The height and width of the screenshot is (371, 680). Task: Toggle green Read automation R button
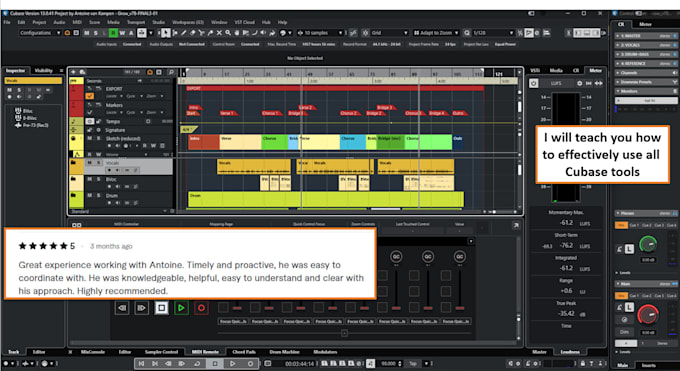pos(113,33)
